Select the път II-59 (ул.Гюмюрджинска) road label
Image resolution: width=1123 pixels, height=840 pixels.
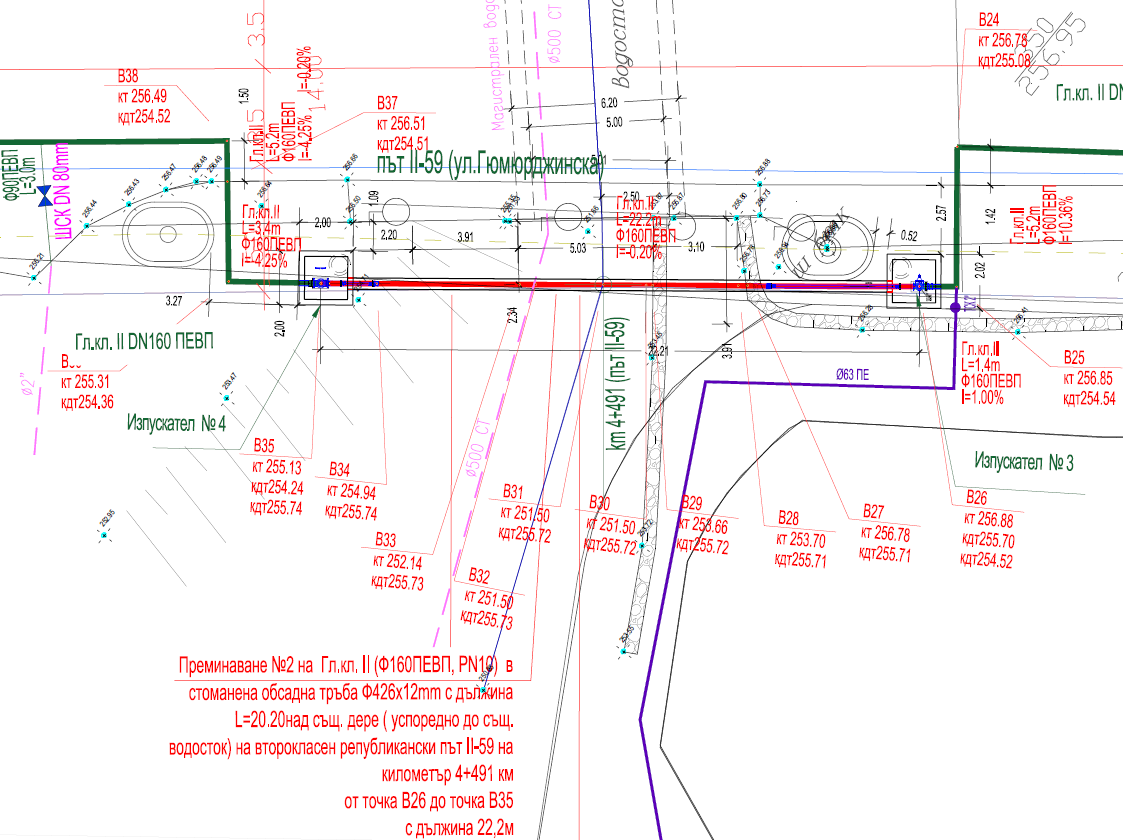(x=490, y=163)
